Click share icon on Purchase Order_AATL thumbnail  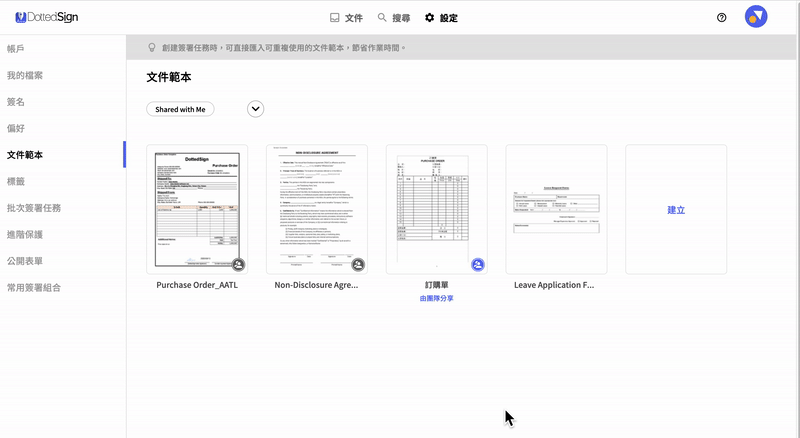(238, 264)
